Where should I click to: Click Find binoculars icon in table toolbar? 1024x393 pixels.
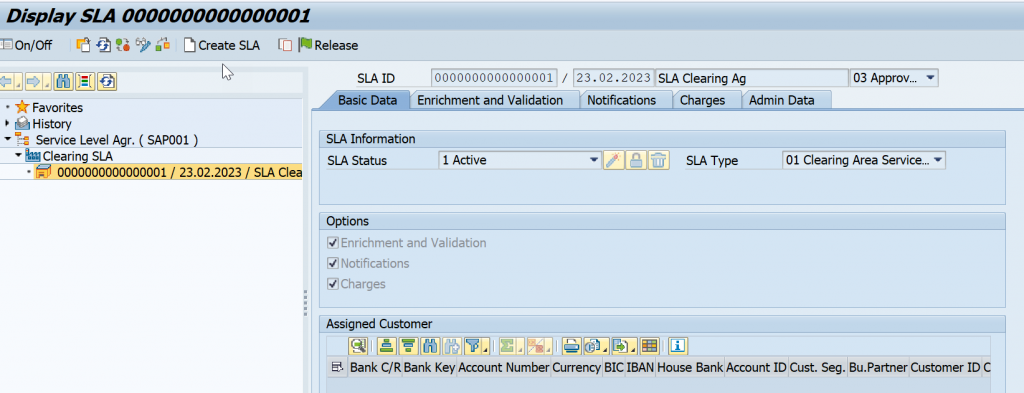(x=429, y=346)
